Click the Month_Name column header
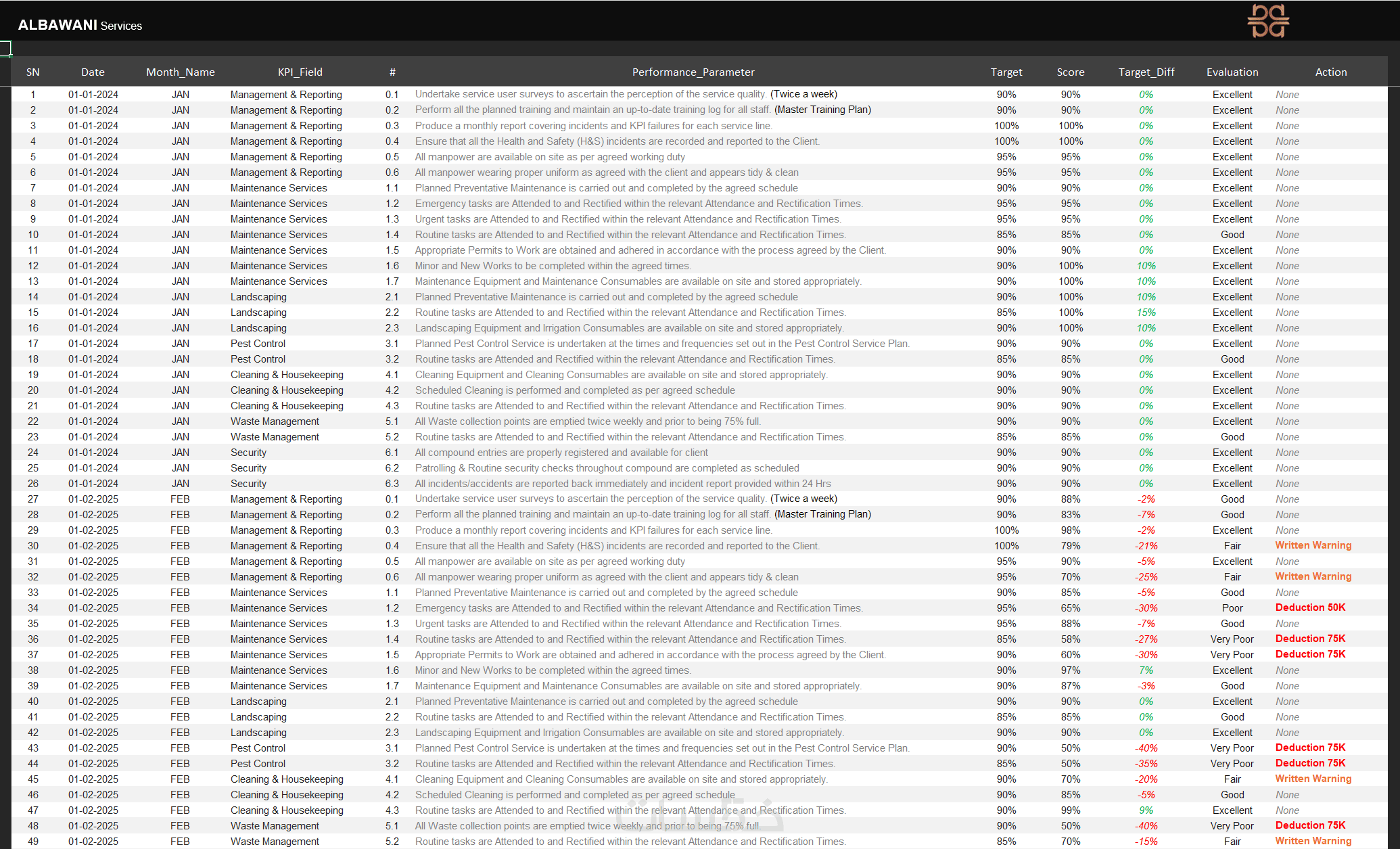Screen dimensions: 1400x849 pos(180,72)
